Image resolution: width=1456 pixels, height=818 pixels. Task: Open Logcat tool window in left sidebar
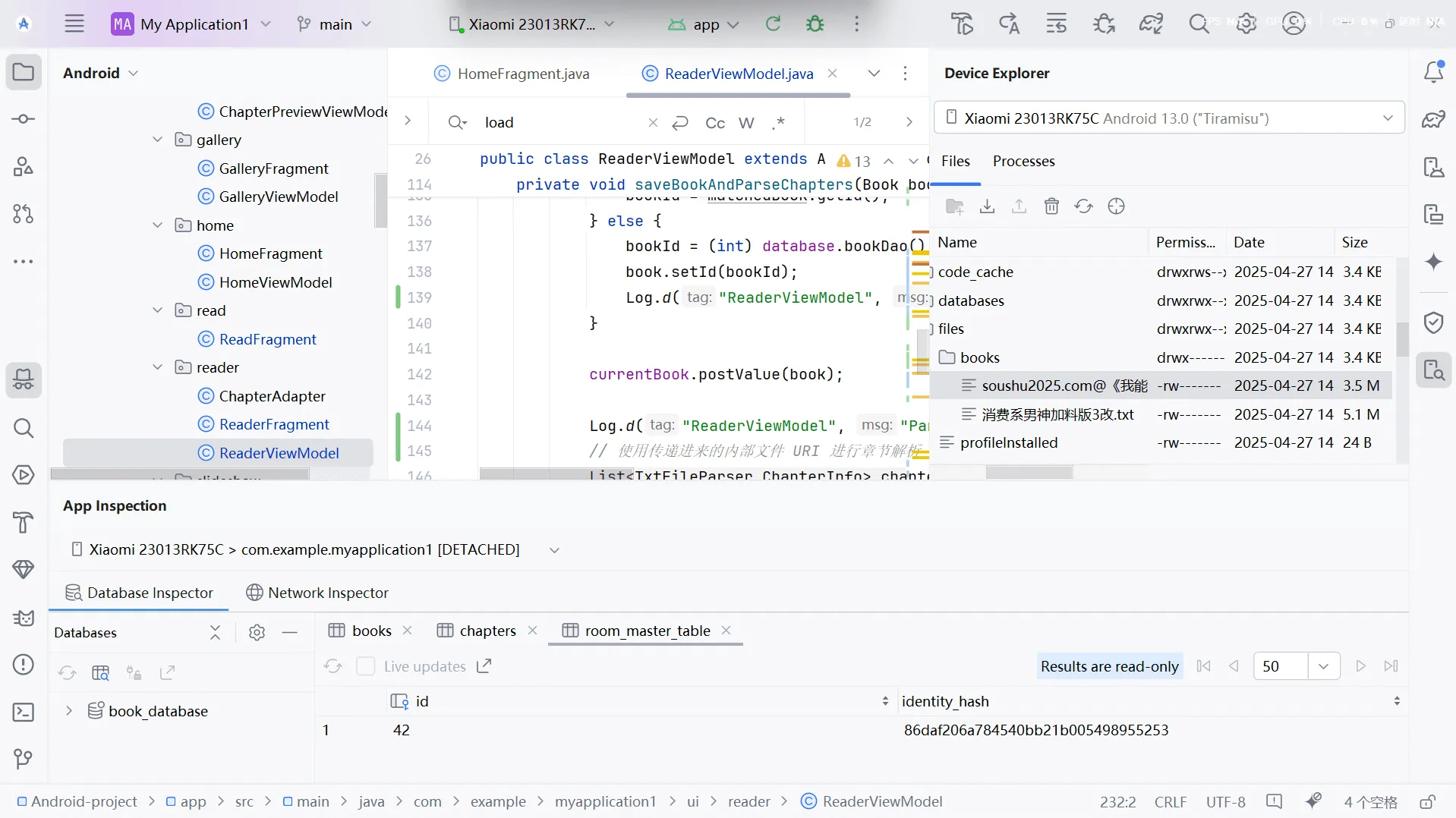(x=24, y=618)
